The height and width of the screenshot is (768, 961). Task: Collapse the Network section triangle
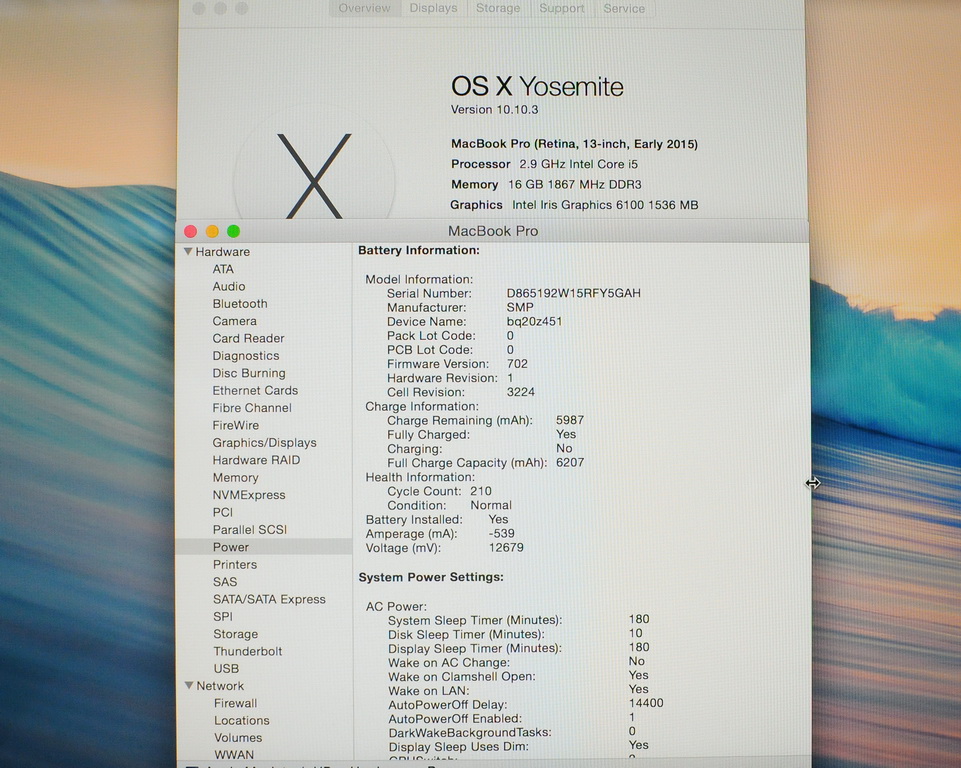tap(189, 685)
